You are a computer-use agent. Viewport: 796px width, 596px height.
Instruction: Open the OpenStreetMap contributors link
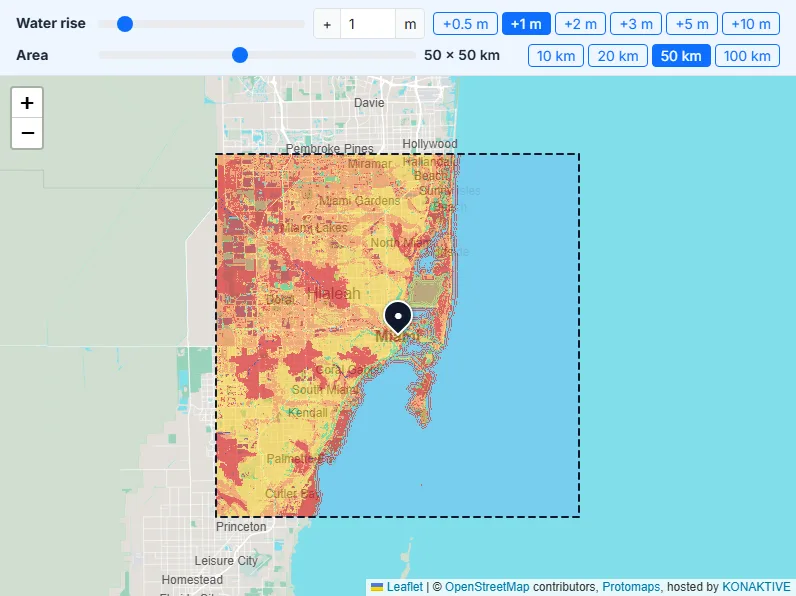click(x=487, y=587)
